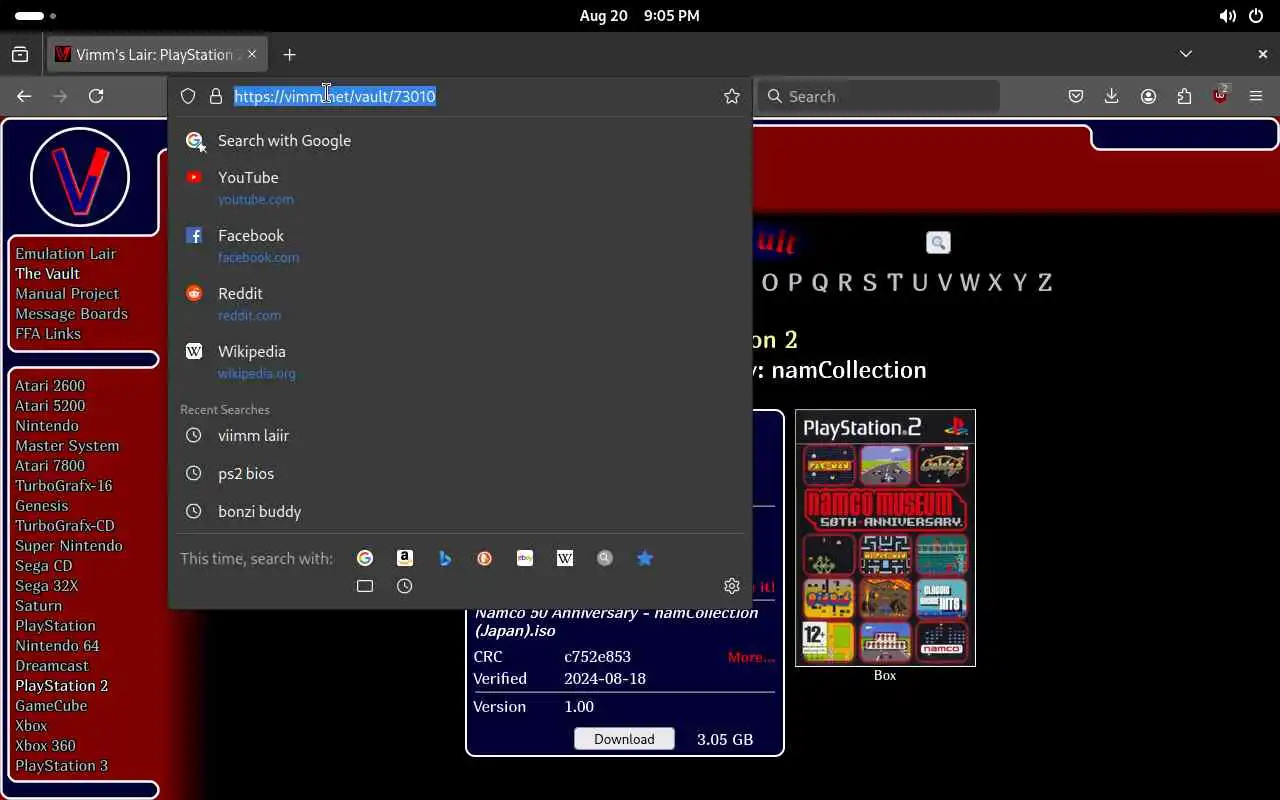
Task: Open the tracking protection shield panel
Action: [188, 96]
